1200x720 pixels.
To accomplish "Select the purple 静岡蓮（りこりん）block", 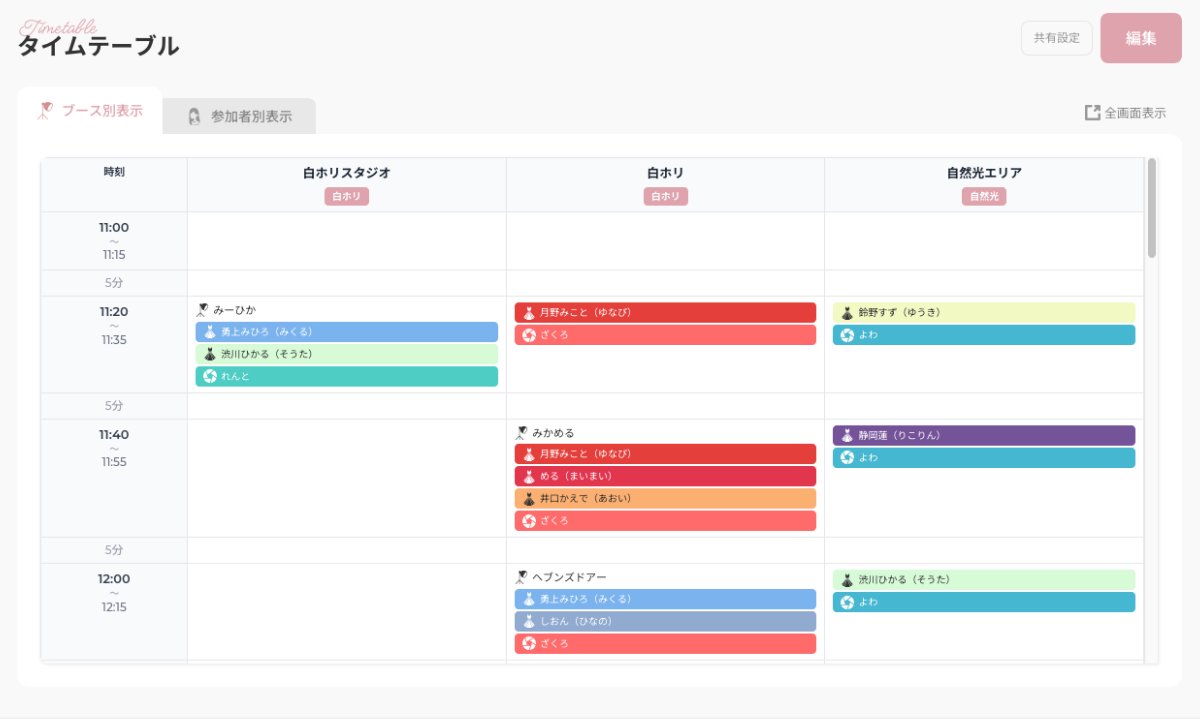I will (x=983, y=436).
